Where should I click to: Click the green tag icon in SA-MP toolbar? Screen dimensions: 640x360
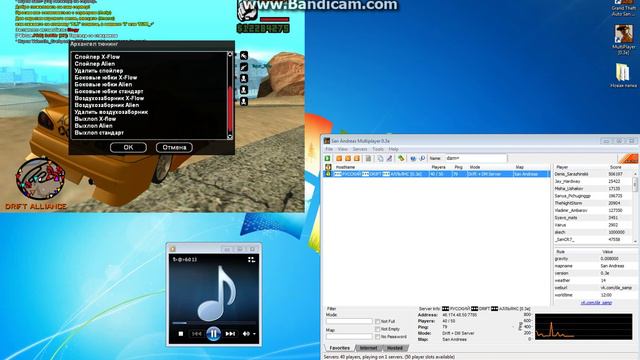click(x=401, y=158)
